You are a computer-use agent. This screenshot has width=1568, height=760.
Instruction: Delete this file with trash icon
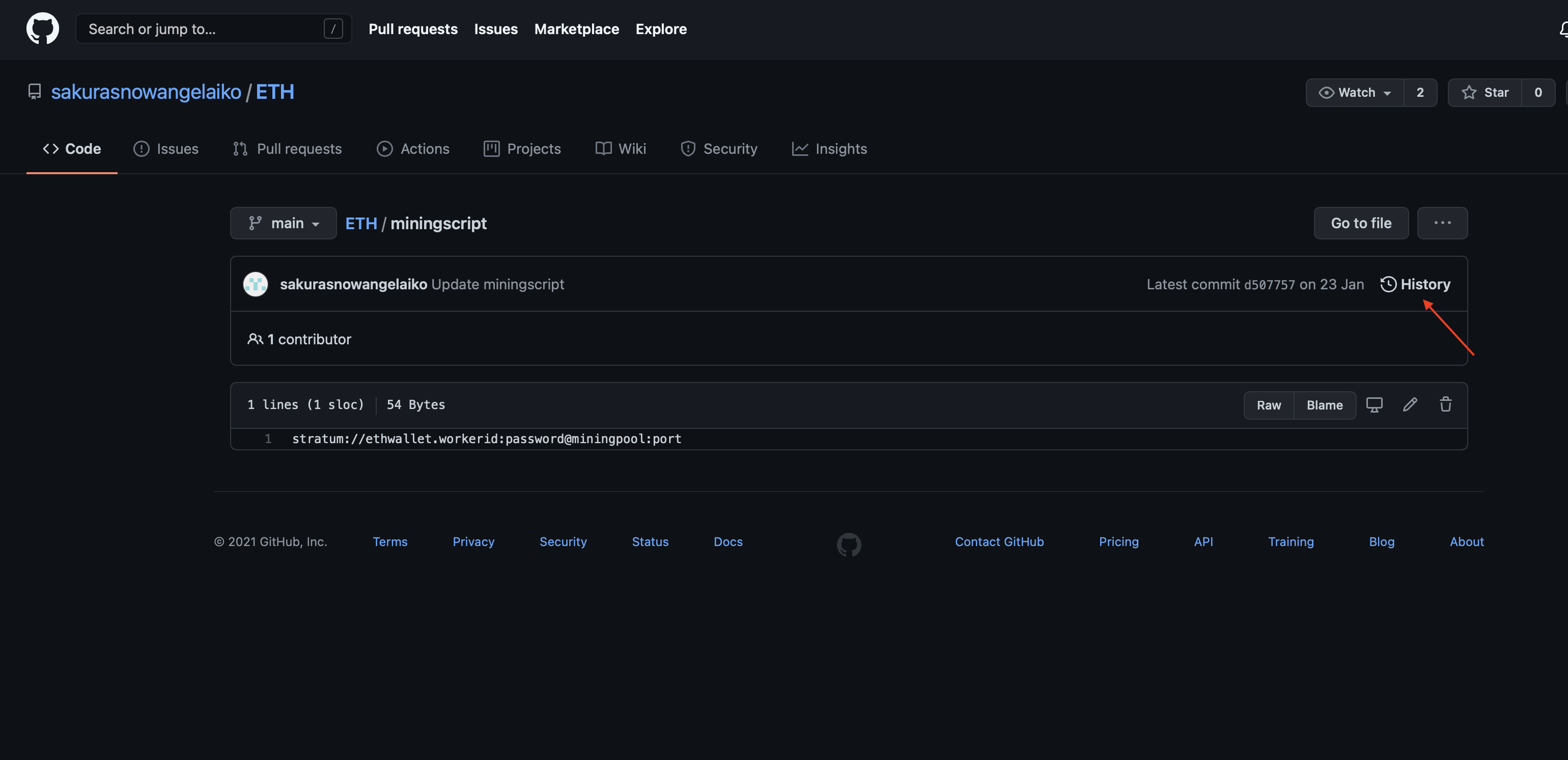pyautogui.click(x=1446, y=404)
